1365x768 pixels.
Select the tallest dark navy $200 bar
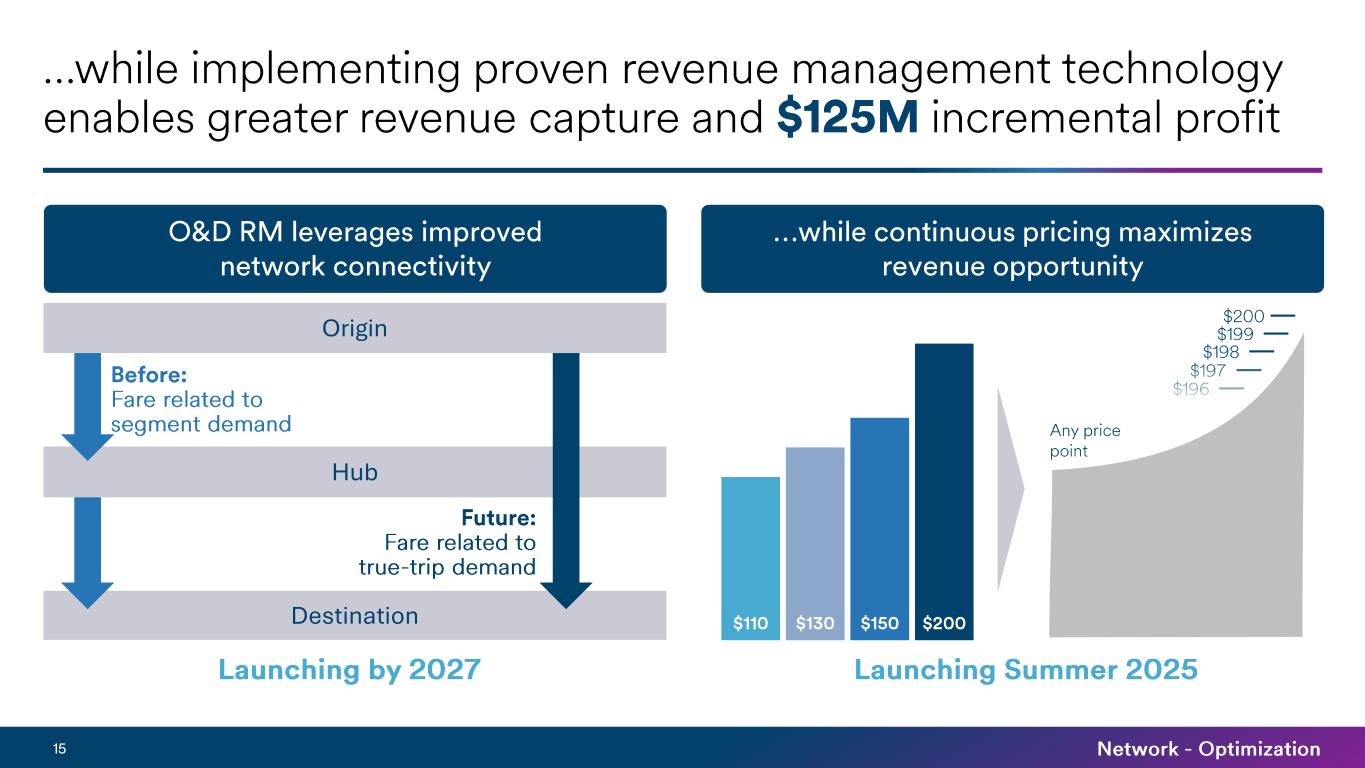pyautogui.click(x=944, y=480)
